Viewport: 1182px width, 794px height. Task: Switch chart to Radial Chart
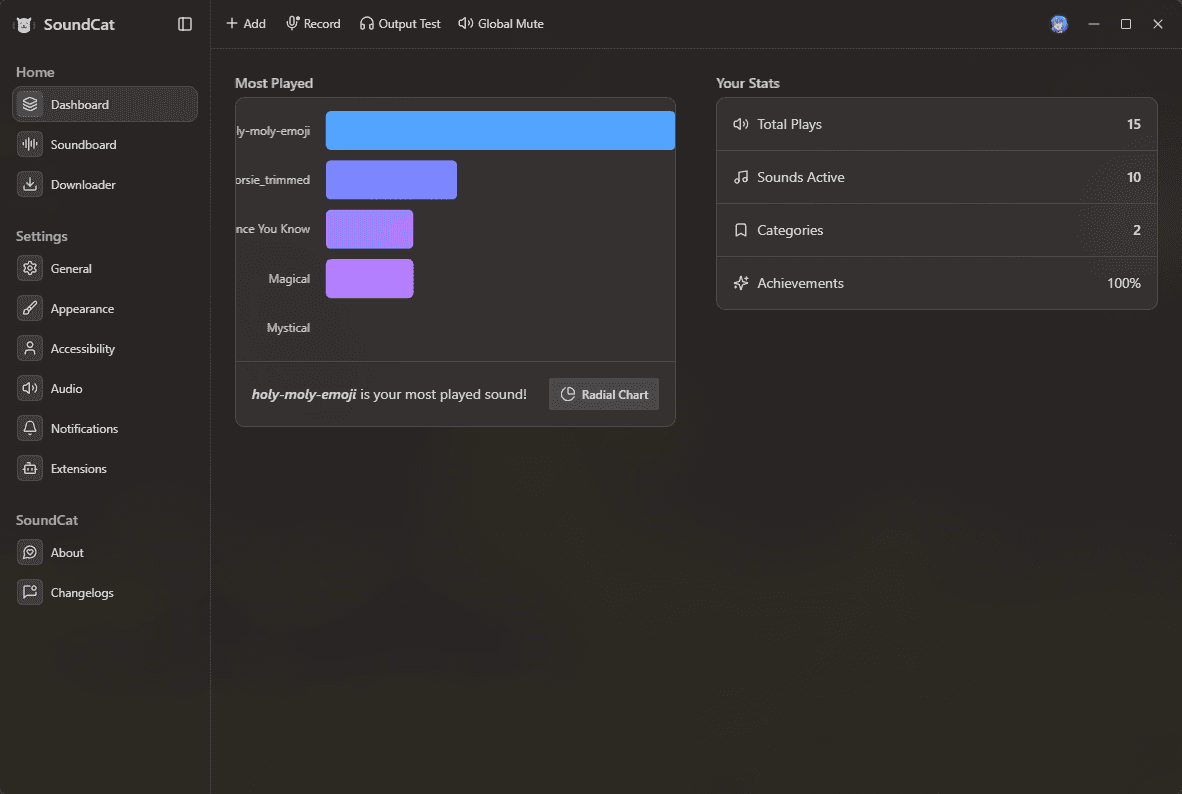(x=604, y=394)
